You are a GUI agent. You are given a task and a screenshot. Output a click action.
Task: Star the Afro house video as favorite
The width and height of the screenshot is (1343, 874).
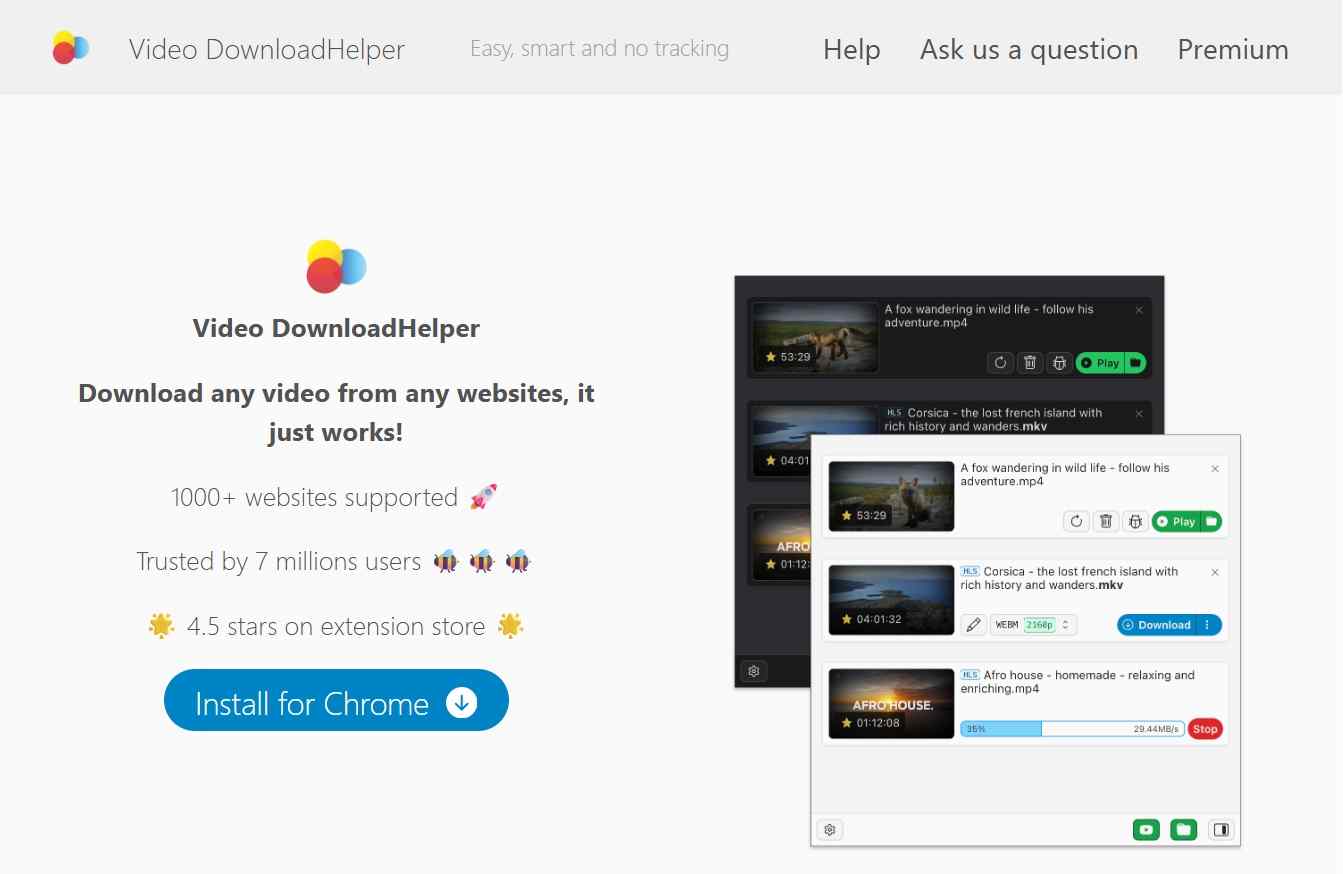[848, 723]
